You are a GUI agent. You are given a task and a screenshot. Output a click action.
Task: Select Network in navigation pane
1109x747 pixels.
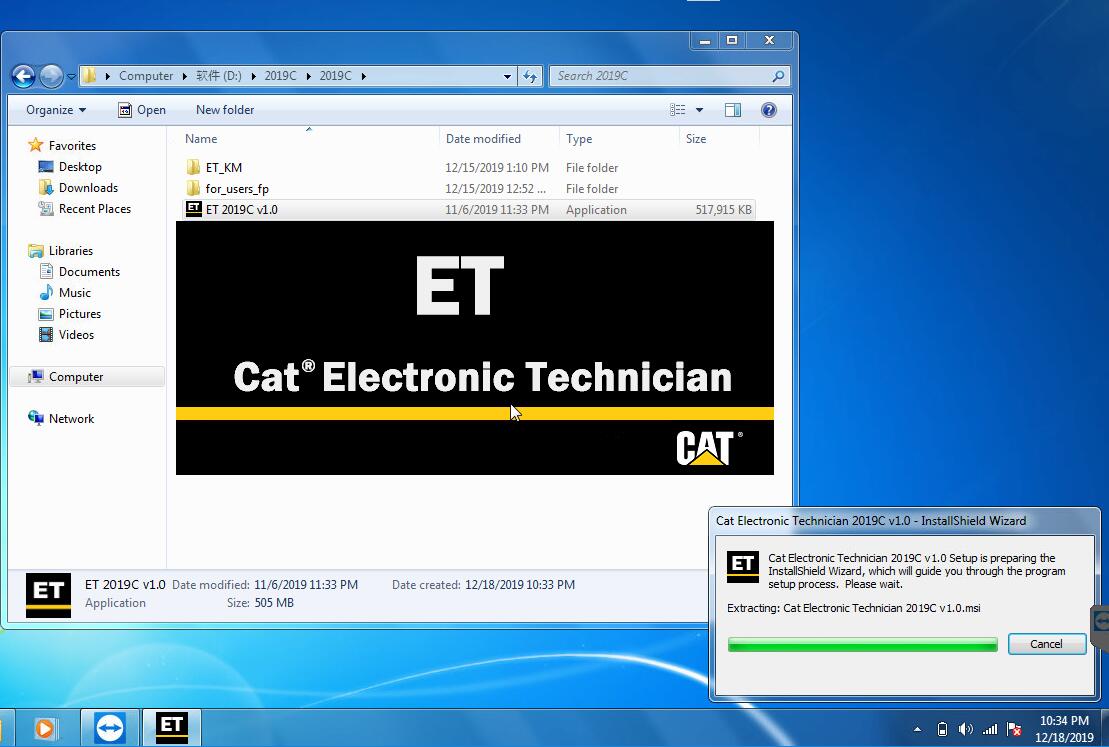click(71, 419)
